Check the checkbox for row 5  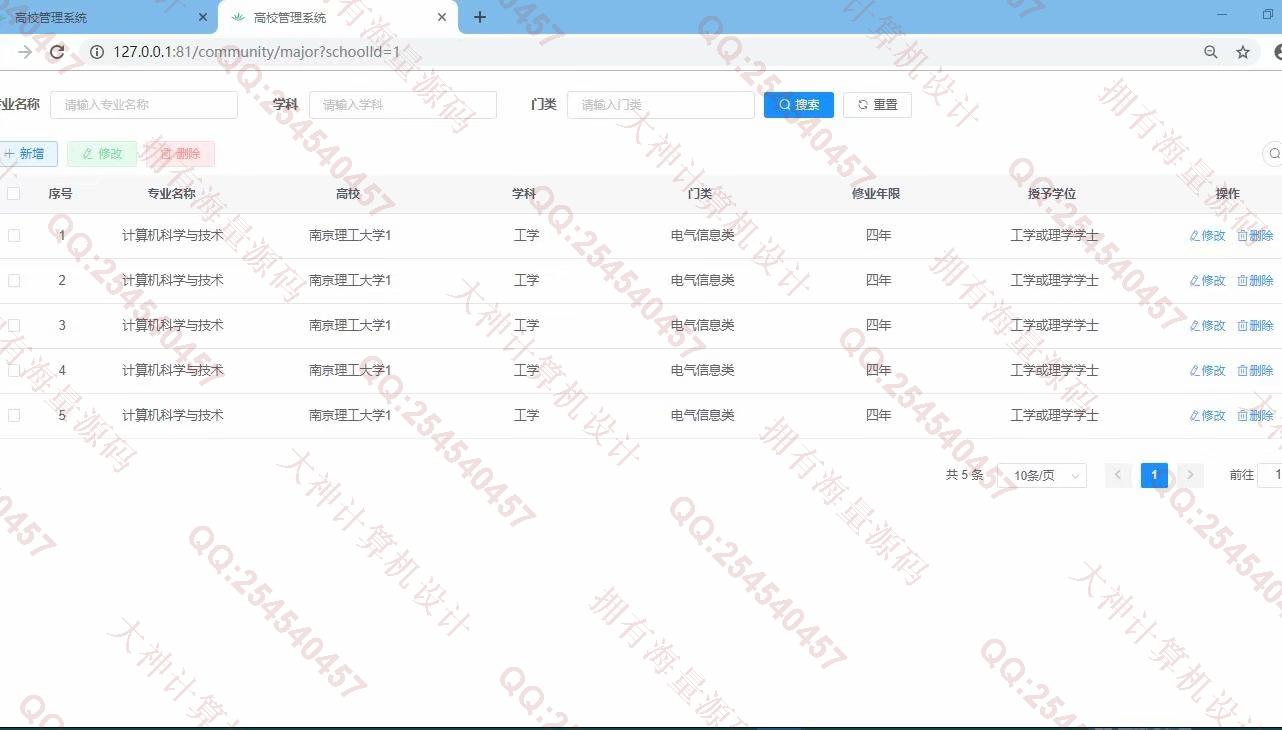coord(14,416)
